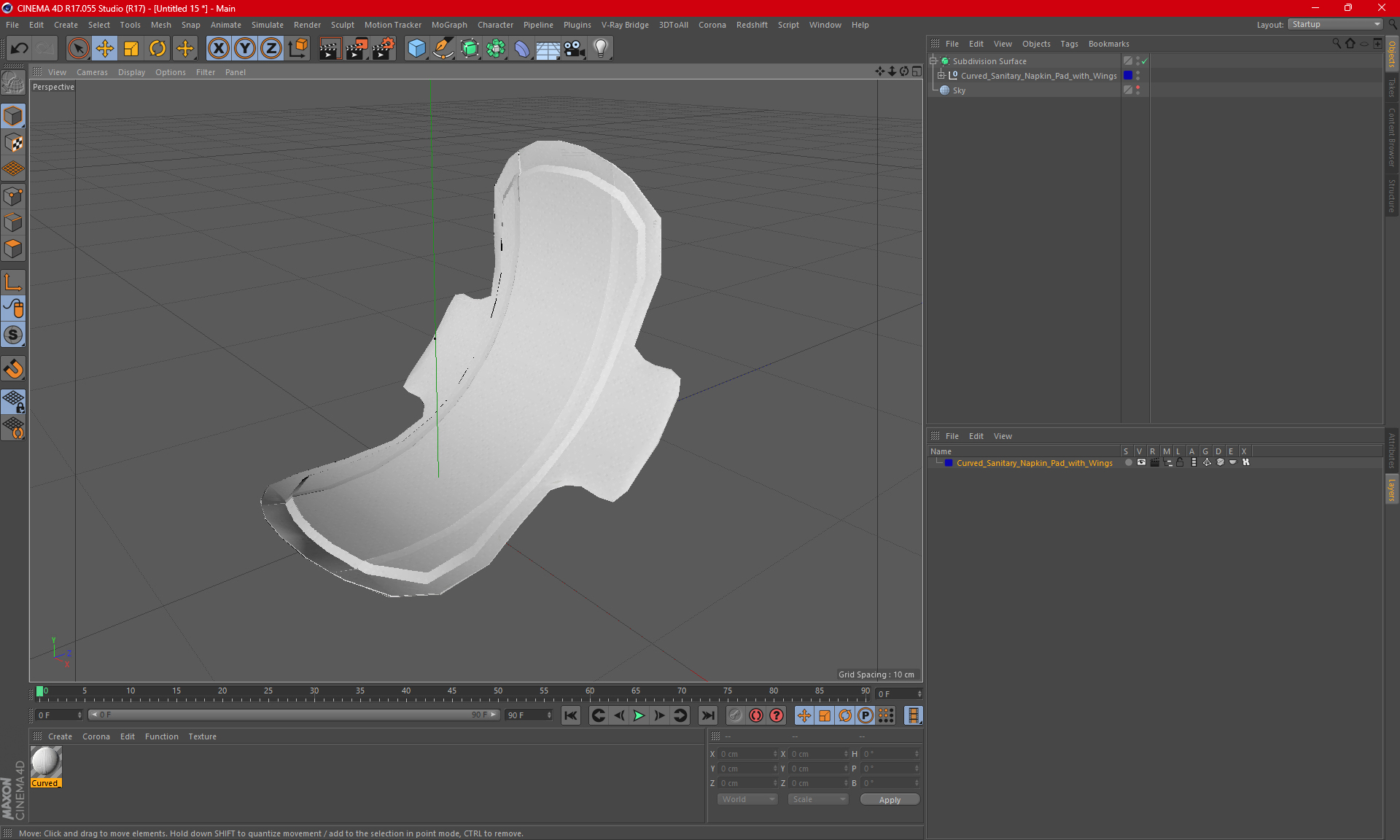
Task: Toggle Subdivision Surface green enable checkmark
Action: point(1144,61)
